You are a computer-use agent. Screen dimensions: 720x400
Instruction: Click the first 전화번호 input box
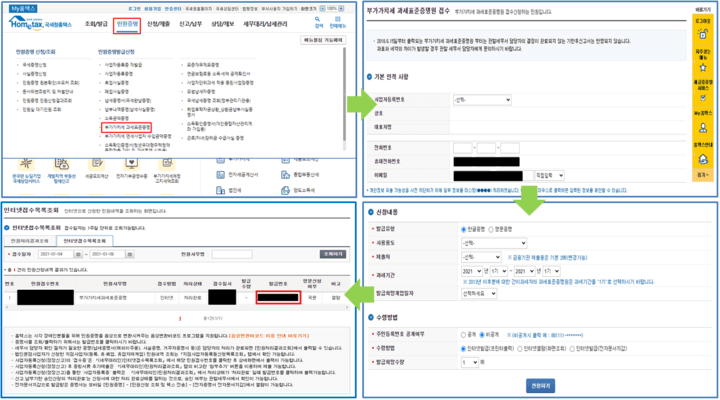[462, 148]
